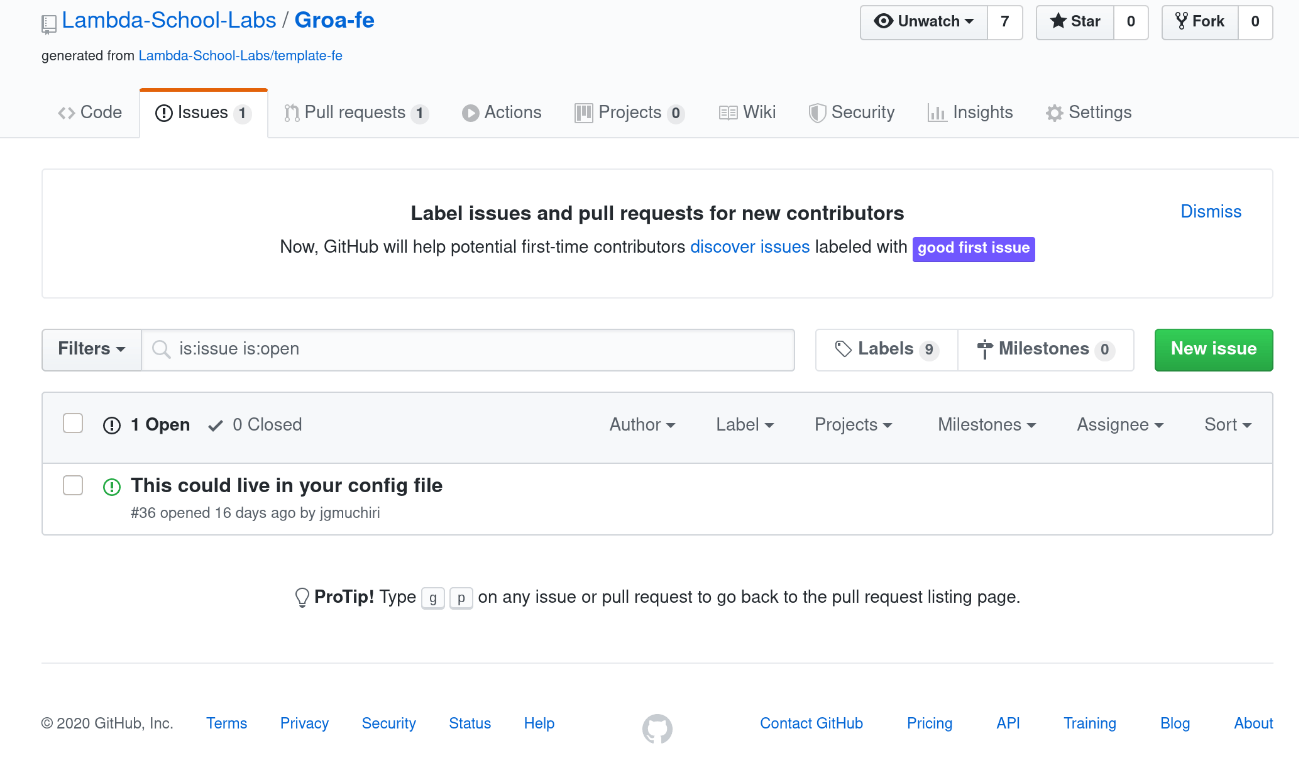Open the Unwatch dropdown
The image size is (1299, 769).
[923, 22]
